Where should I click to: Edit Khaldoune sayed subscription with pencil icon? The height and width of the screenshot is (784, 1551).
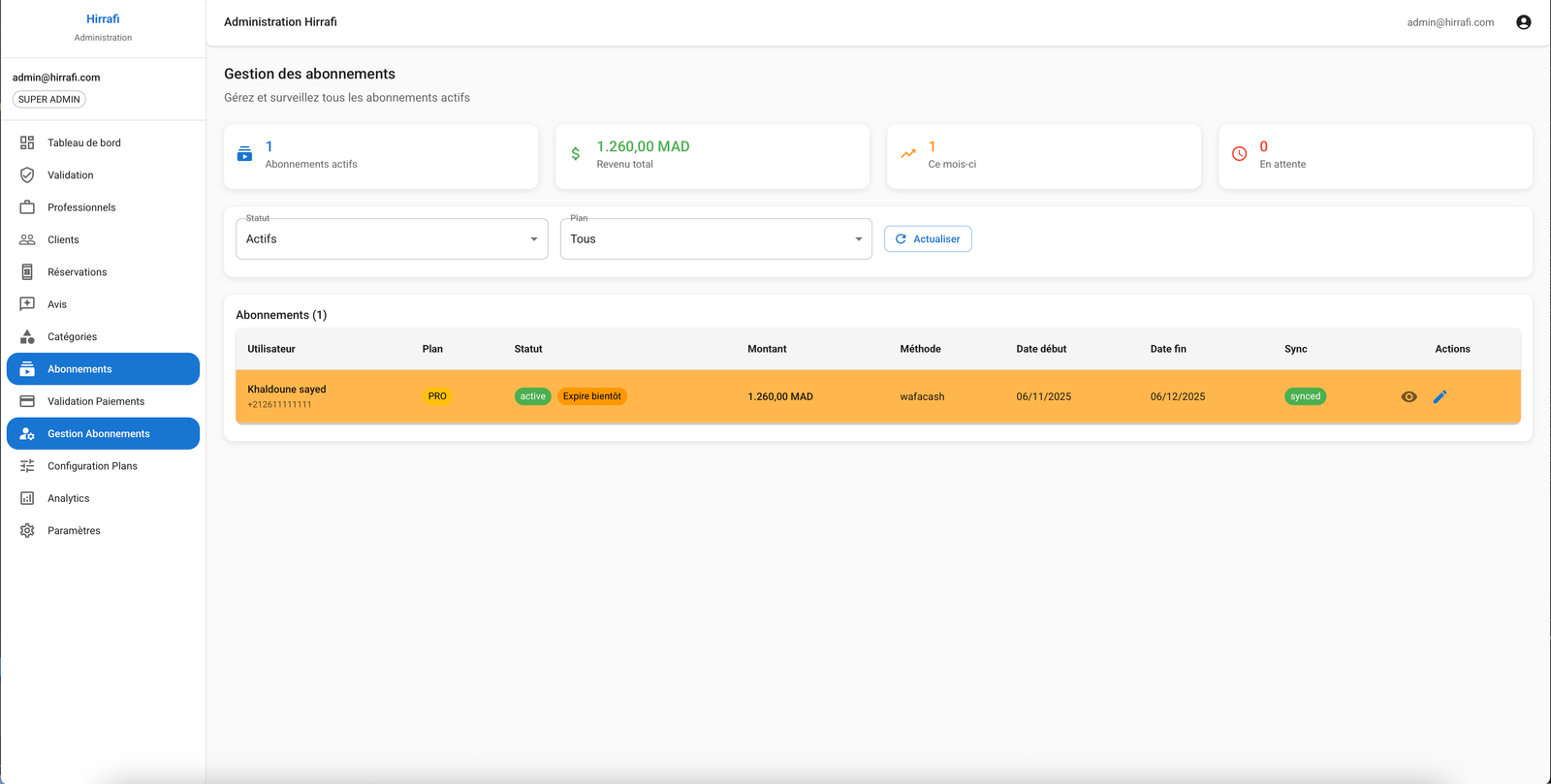pos(1440,396)
